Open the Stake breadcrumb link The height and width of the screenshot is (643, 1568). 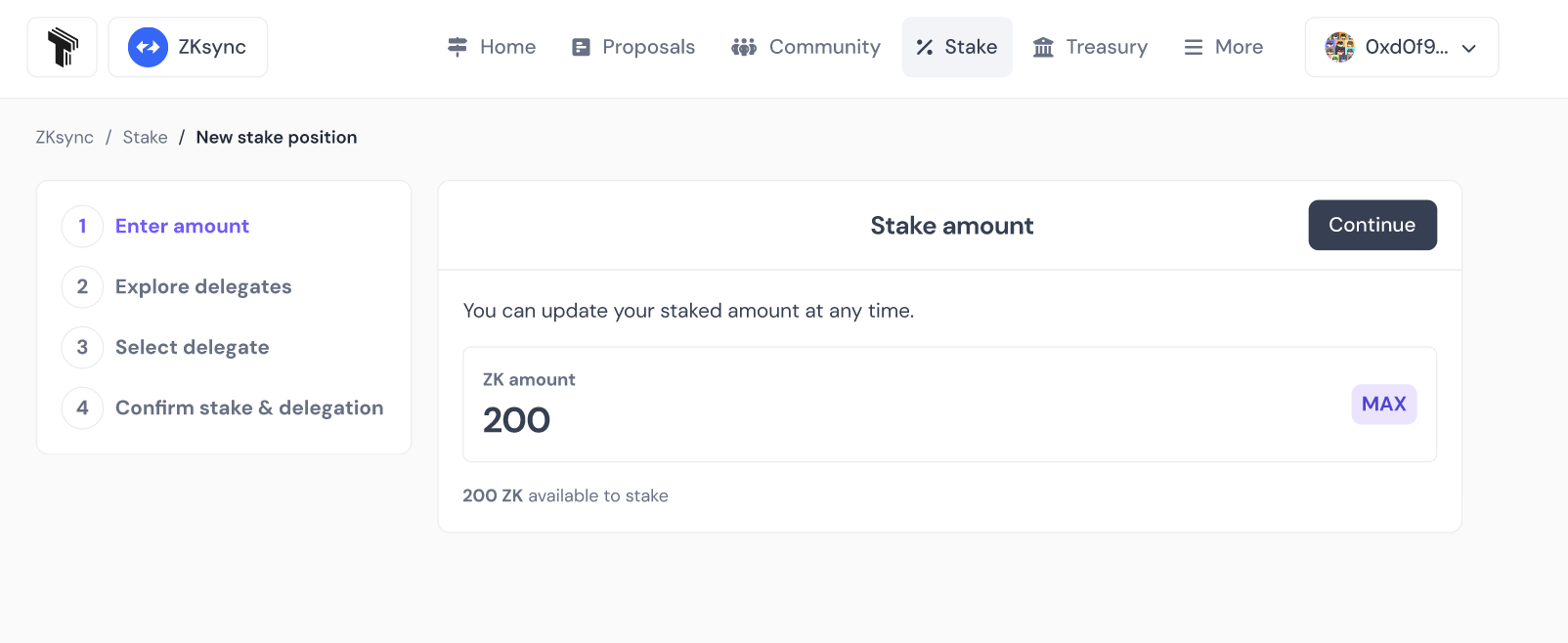(145, 138)
